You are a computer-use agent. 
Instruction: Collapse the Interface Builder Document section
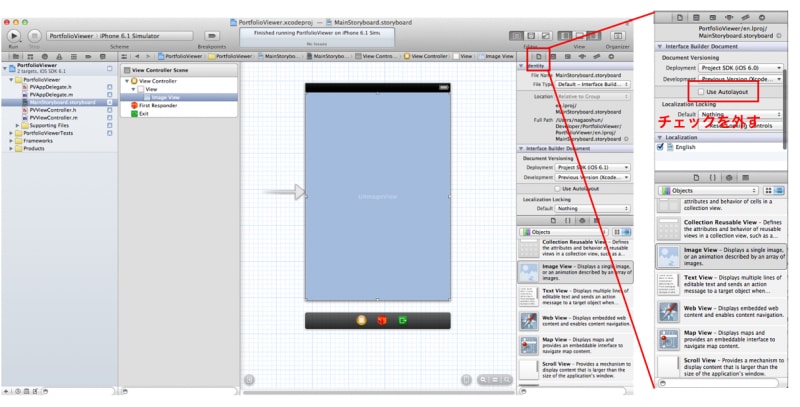[521, 148]
